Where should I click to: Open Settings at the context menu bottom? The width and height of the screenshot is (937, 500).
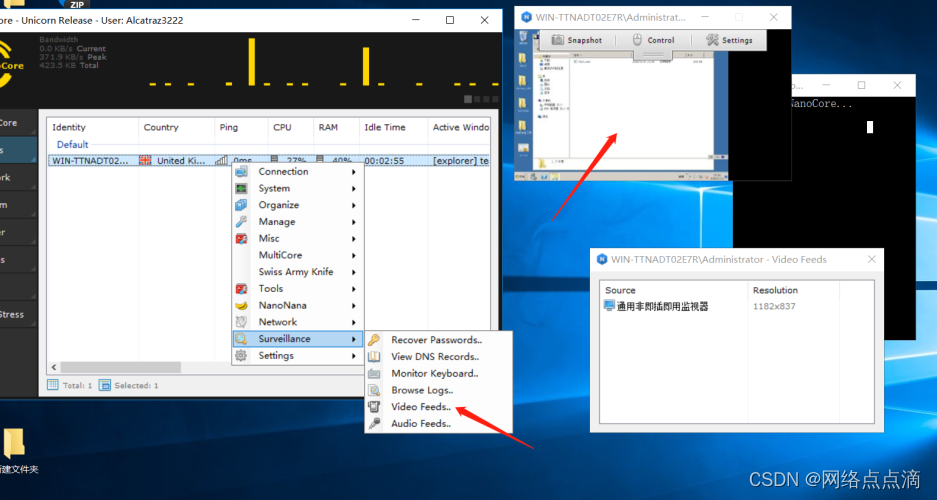click(297, 355)
